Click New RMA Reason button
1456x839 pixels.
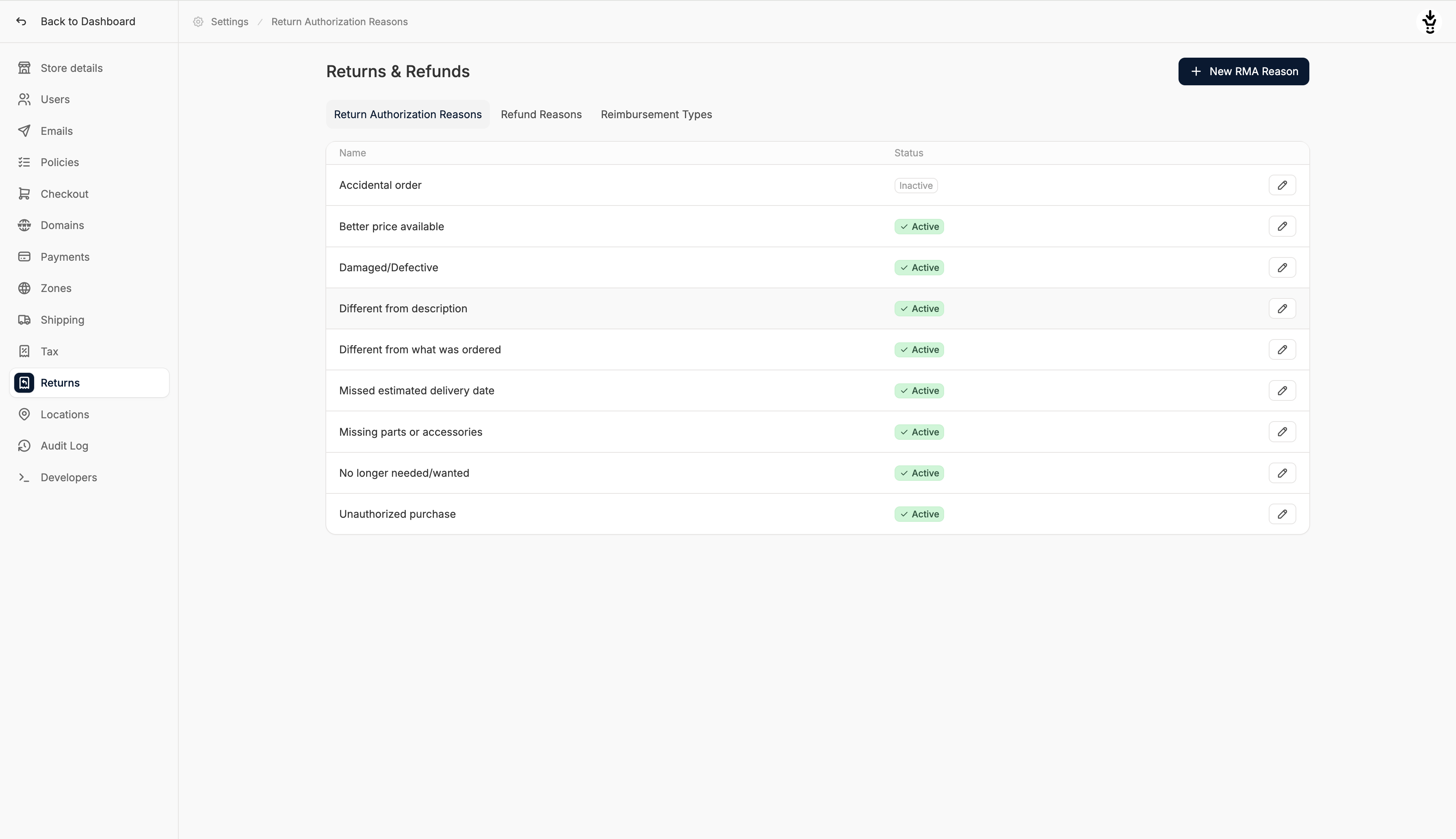1243,71
